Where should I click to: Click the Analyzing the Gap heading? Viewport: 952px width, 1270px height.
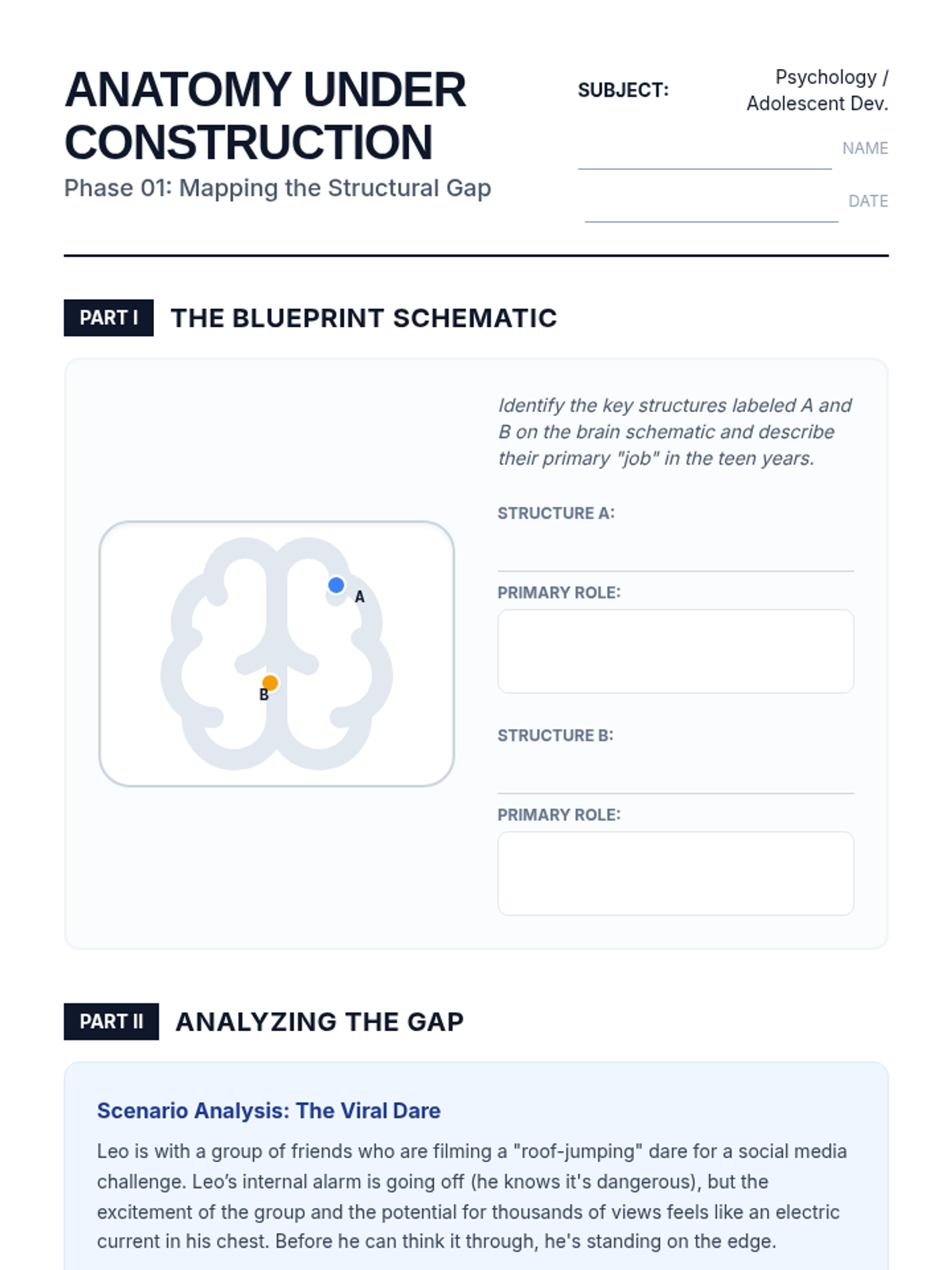click(x=320, y=1022)
